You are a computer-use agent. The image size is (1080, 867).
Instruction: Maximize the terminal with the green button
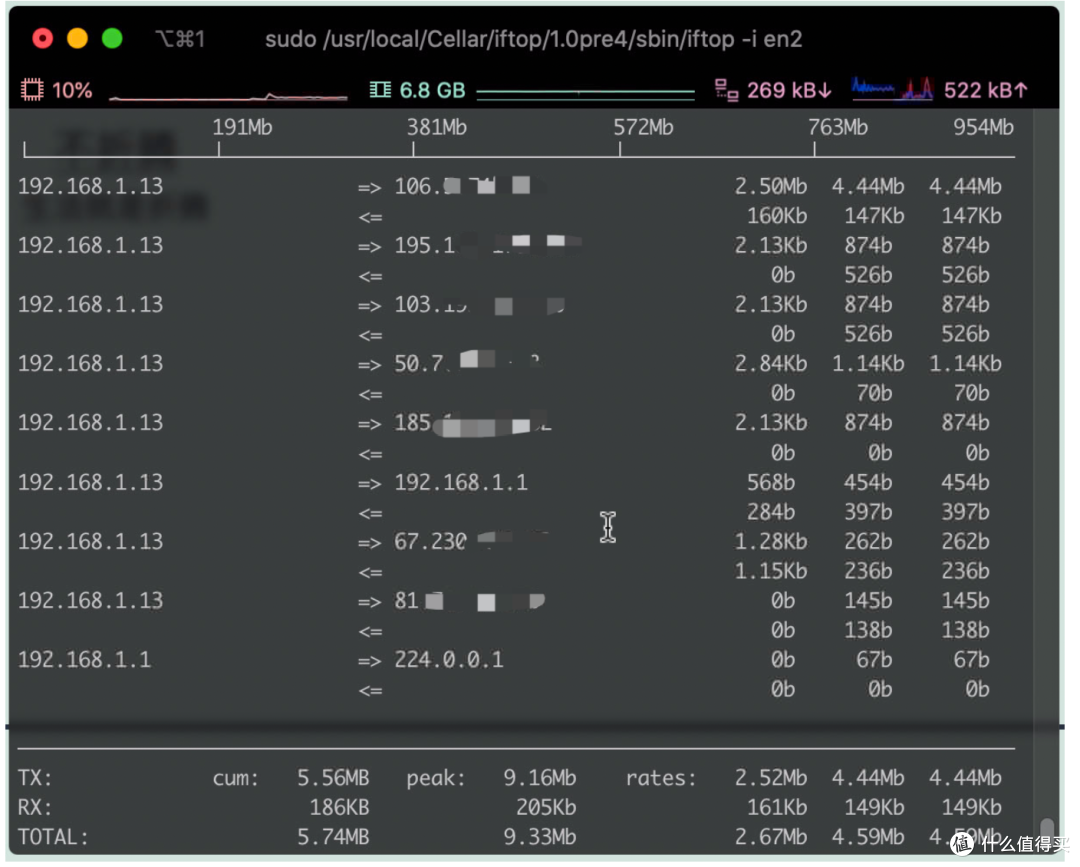(x=112, y=39)
